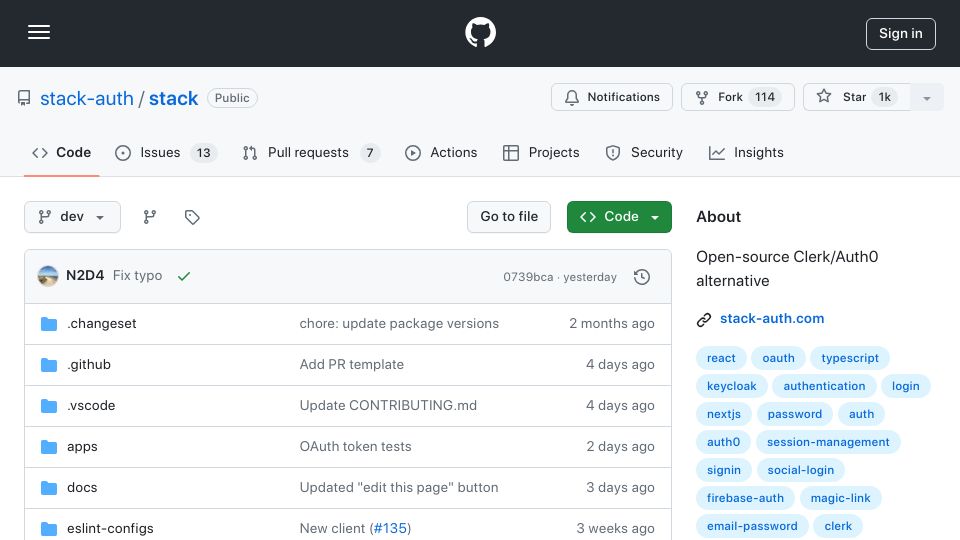The image size is (960, 540).
Task: Click the apps folder icon
Action: [49, 446]
